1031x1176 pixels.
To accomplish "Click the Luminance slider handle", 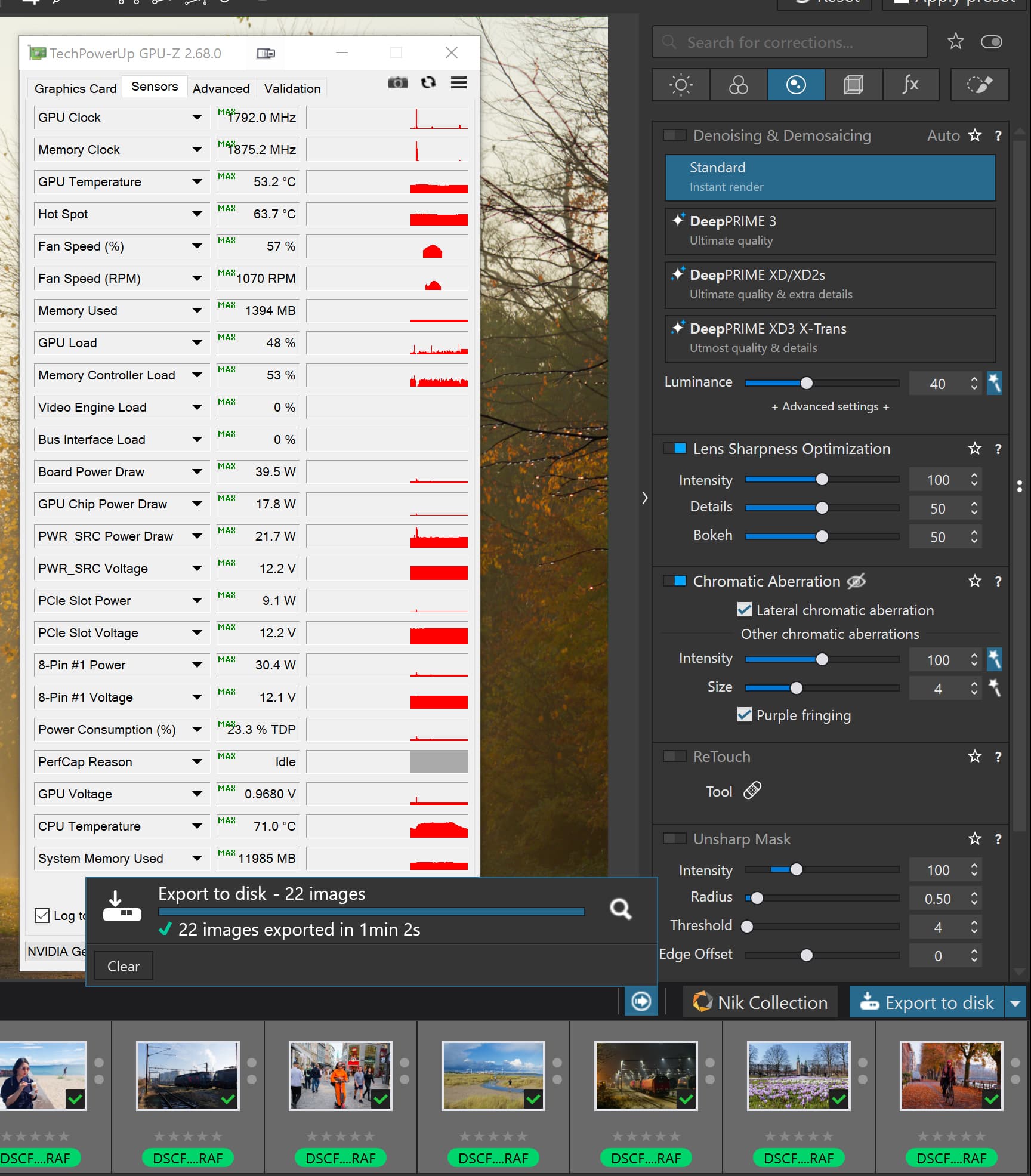I will (806, 383).
